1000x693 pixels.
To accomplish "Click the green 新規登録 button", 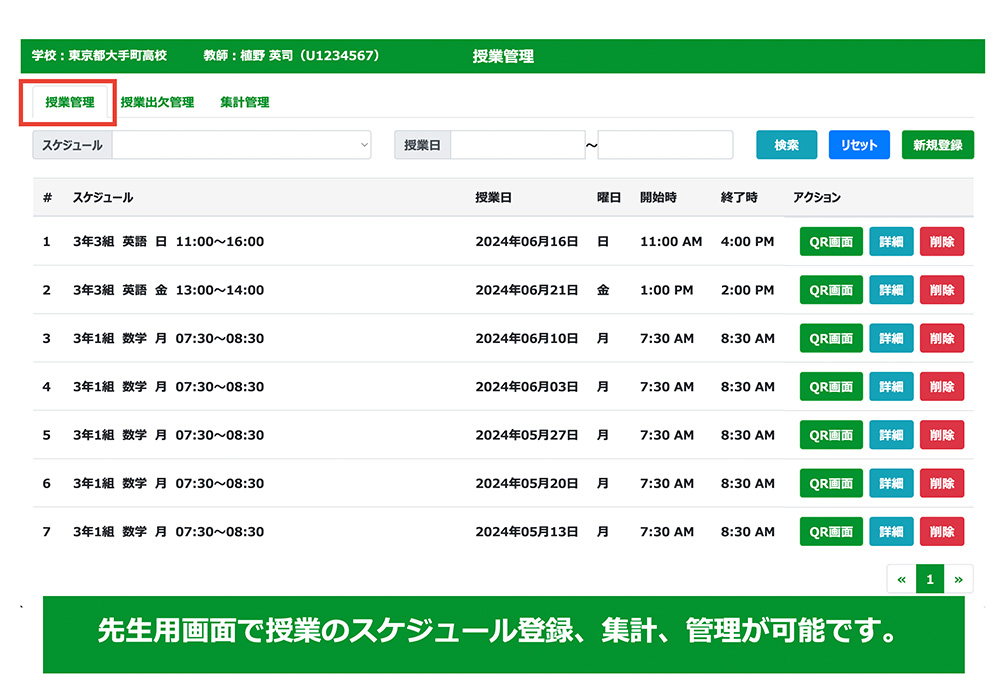I will pyautogui.click(x=937, y=145).
